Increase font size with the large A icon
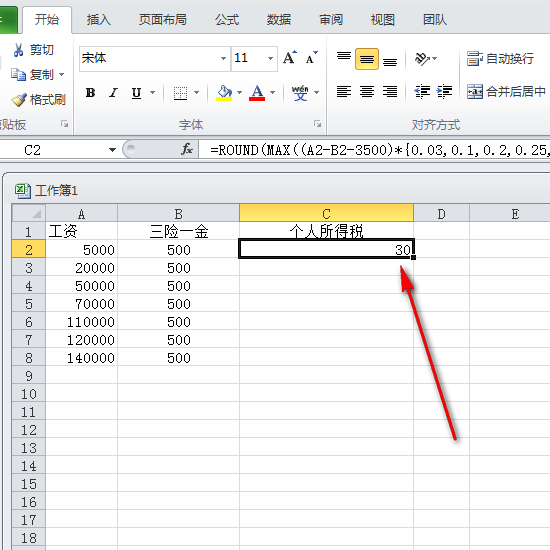This screenshot has width=550, height=550. point(290,58)
